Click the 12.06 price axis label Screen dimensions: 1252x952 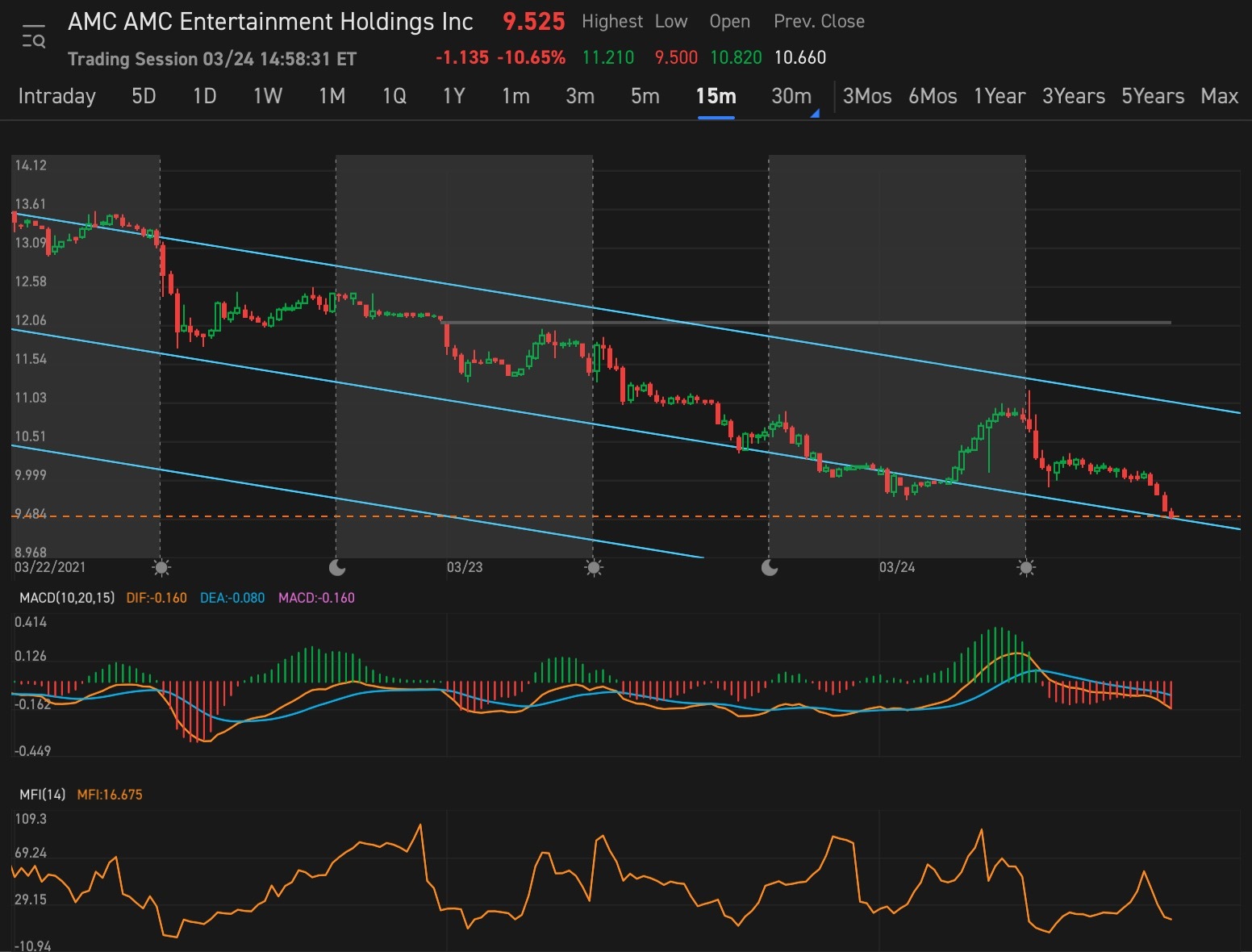pyautogui.click(x=31, y=320)
